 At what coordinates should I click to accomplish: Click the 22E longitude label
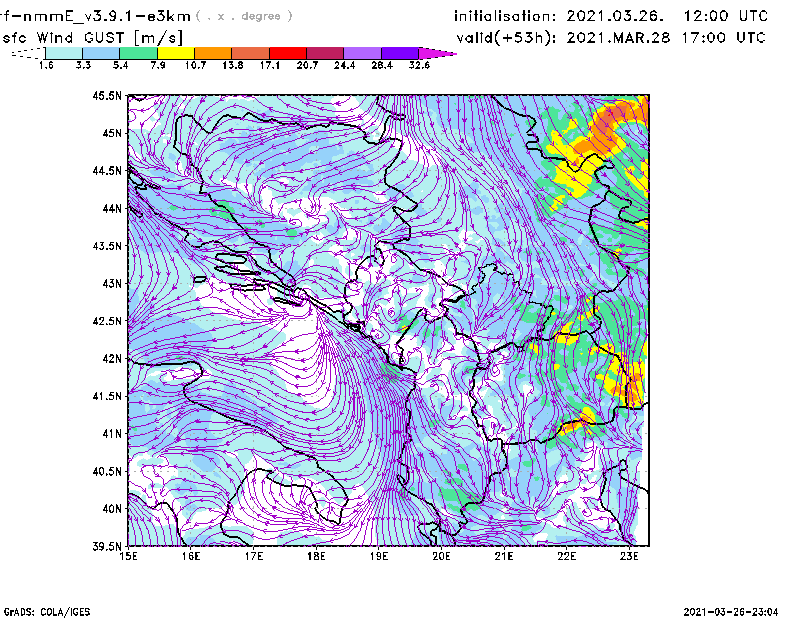point(567,556)
